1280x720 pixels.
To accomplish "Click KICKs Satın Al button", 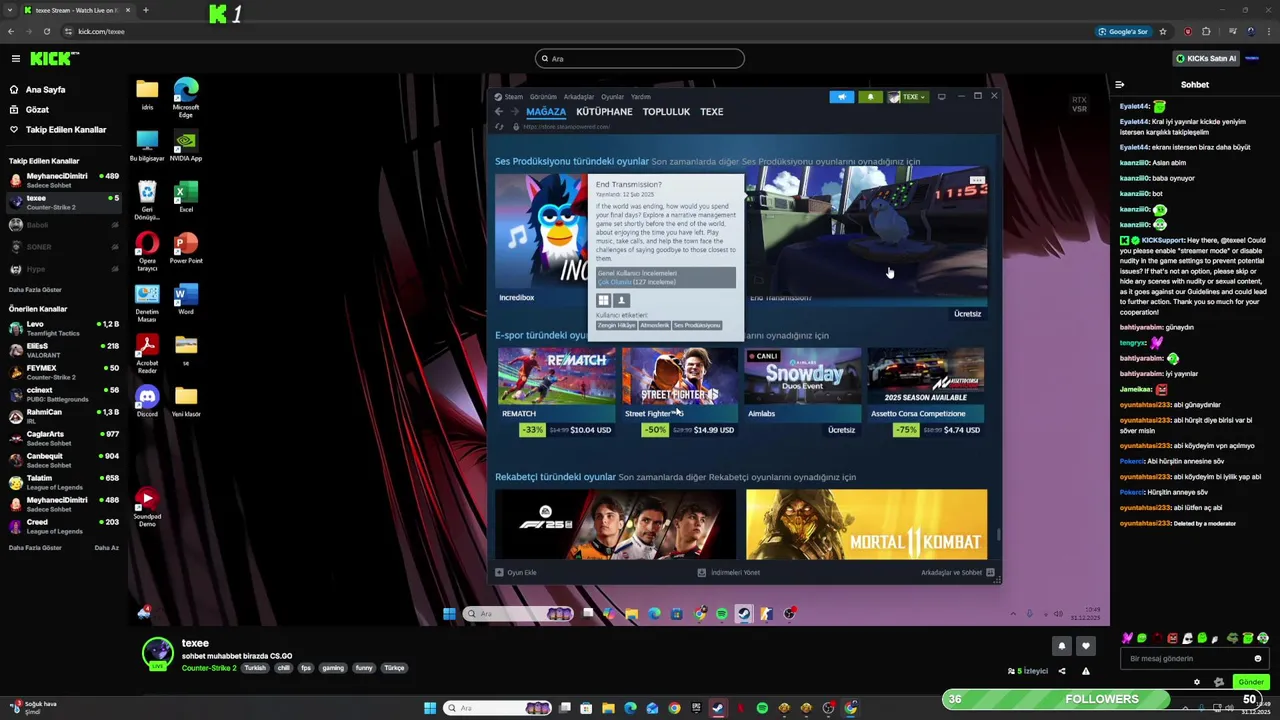I will tap(1205, 59).
